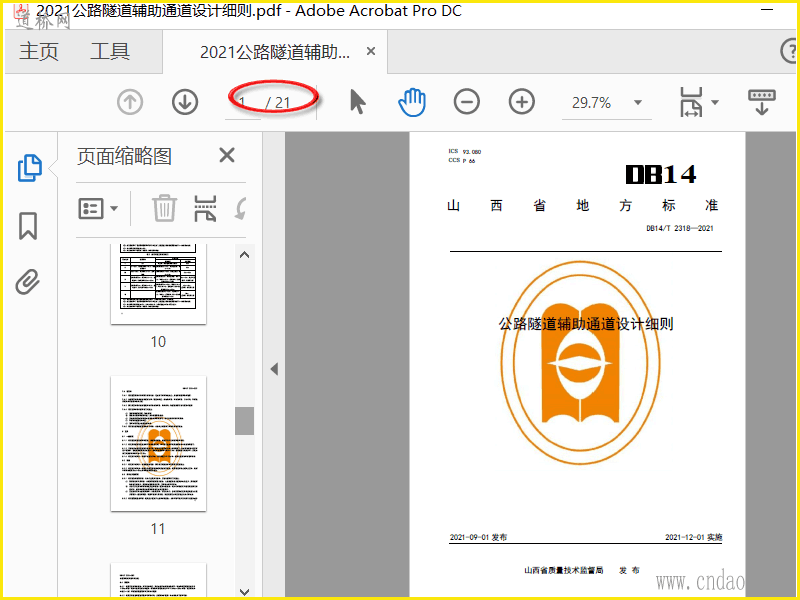The image size is (800, 600).
Task: Close the 页面缩略图 panel
Action: click(227, 155)
